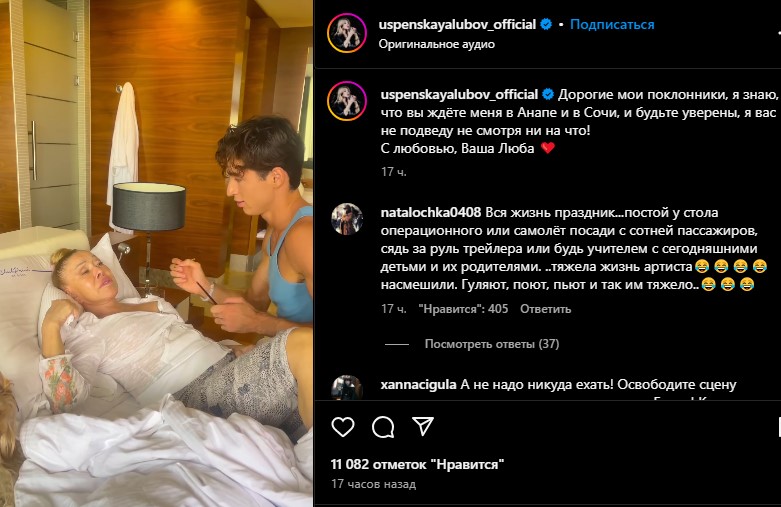This screenshot has height=507, width=781.
Task: Open natalochka0408 profile avatar
Action: 347,219
